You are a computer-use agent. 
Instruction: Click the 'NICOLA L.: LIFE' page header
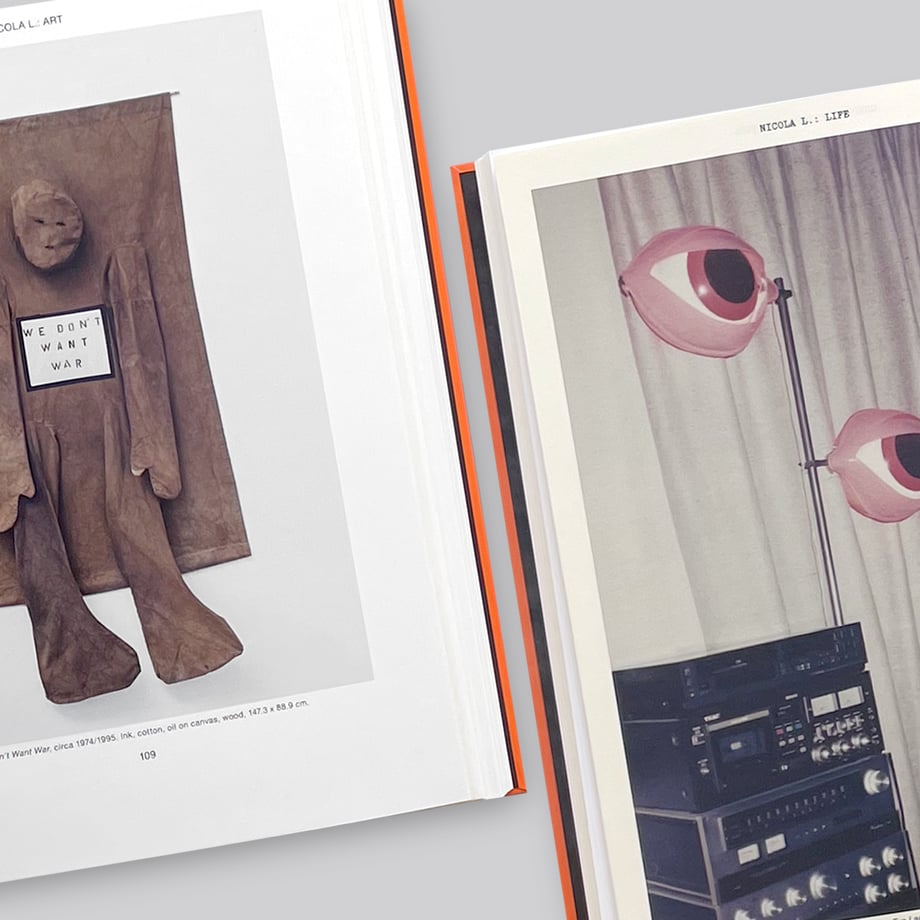click(804, 121)
